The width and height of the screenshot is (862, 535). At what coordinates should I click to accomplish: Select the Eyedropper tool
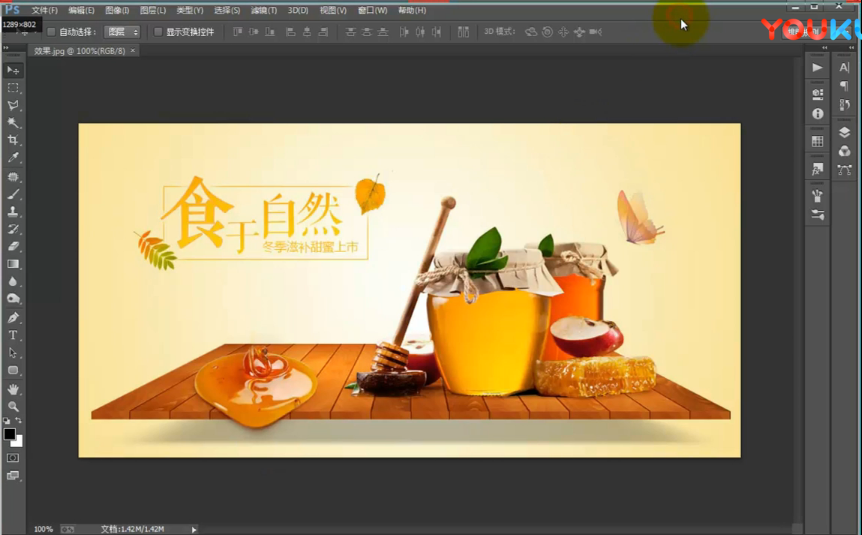(x=13, y=157)
